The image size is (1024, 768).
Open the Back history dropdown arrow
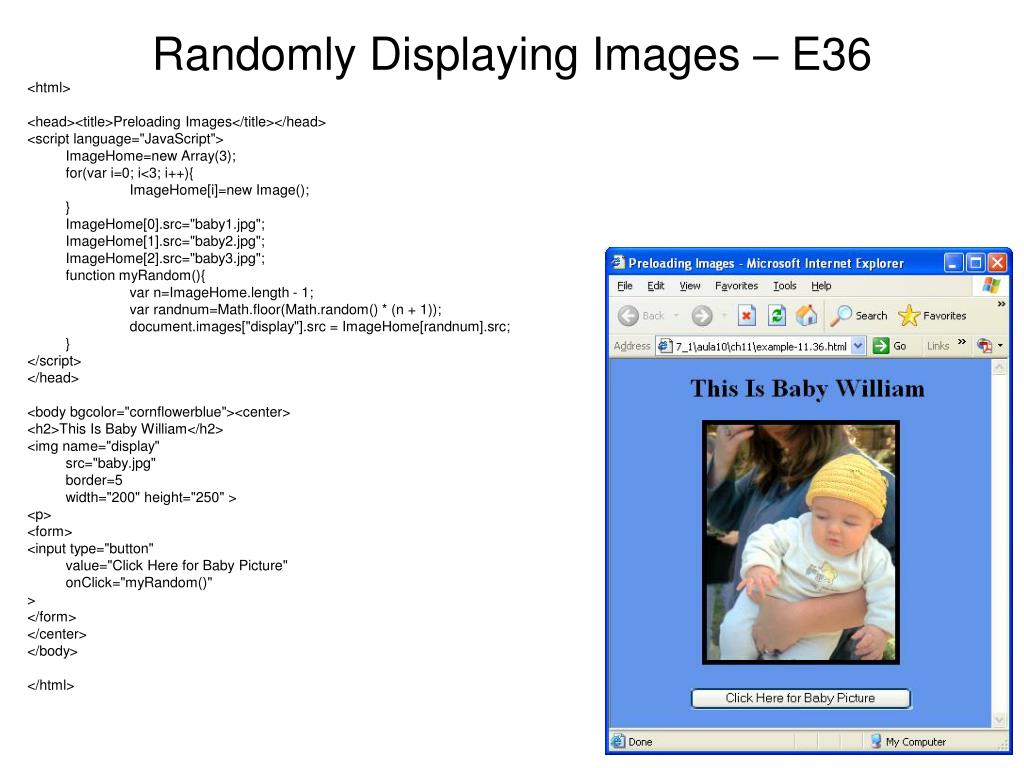click(676, 316)
